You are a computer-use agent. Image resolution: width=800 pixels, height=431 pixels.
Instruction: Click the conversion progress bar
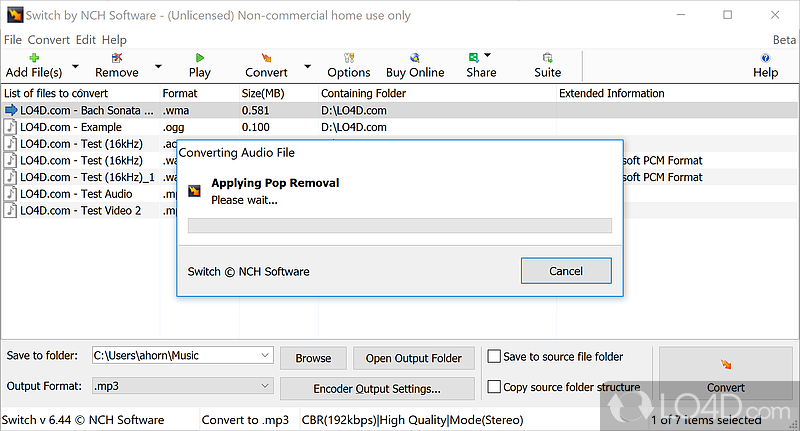399,226
